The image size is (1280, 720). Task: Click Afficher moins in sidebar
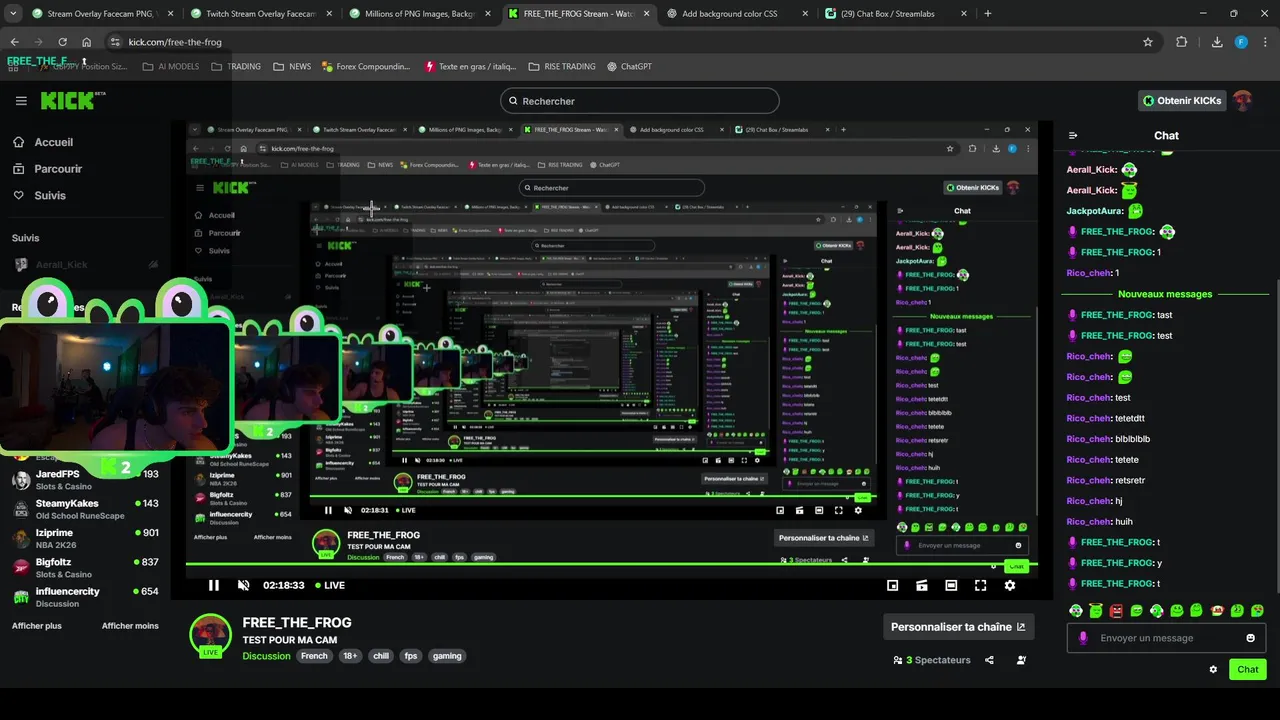[130, 626]
